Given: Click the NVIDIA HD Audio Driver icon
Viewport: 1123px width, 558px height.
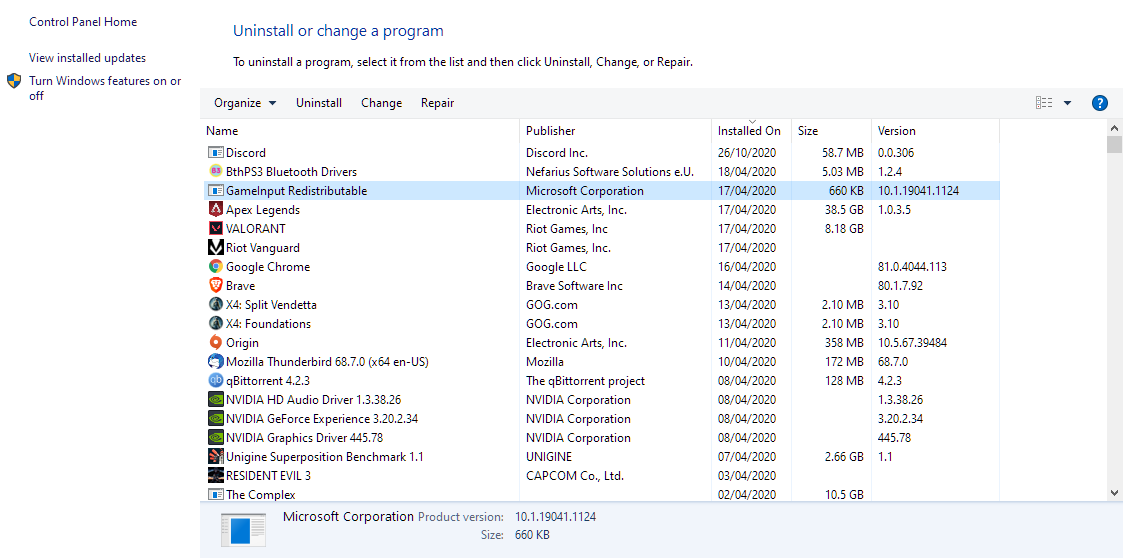Looking at the screenshot, I should [x=216, y=400].
